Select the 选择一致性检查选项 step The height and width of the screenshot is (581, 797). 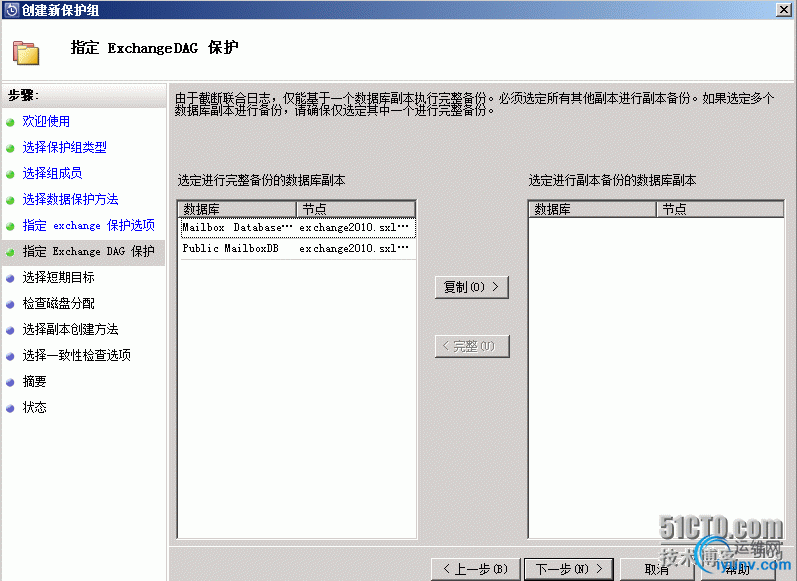pos(76,355)
